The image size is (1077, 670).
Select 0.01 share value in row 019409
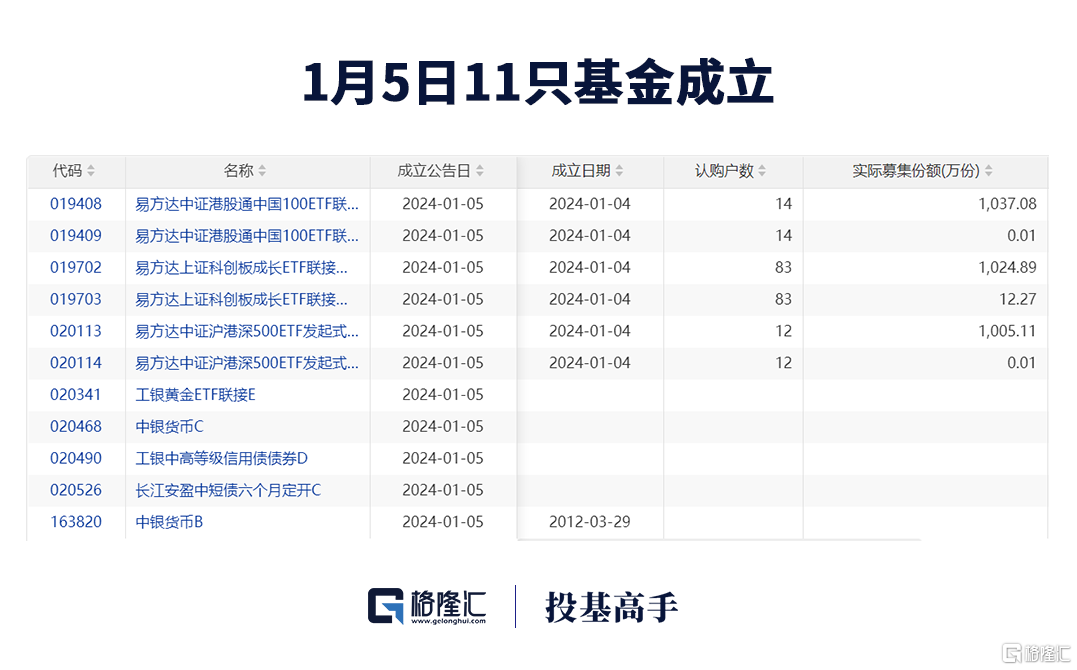click(x=1021, y=236)
